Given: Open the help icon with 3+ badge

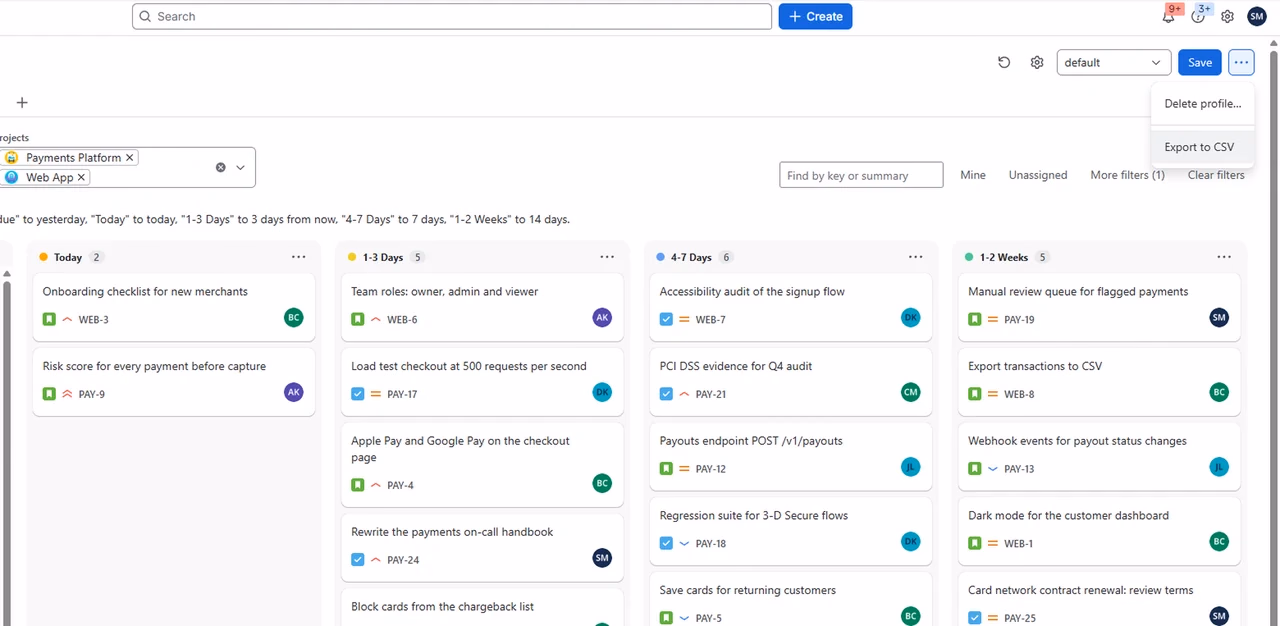Looking at the screenshot, I should coord(1198,17).
